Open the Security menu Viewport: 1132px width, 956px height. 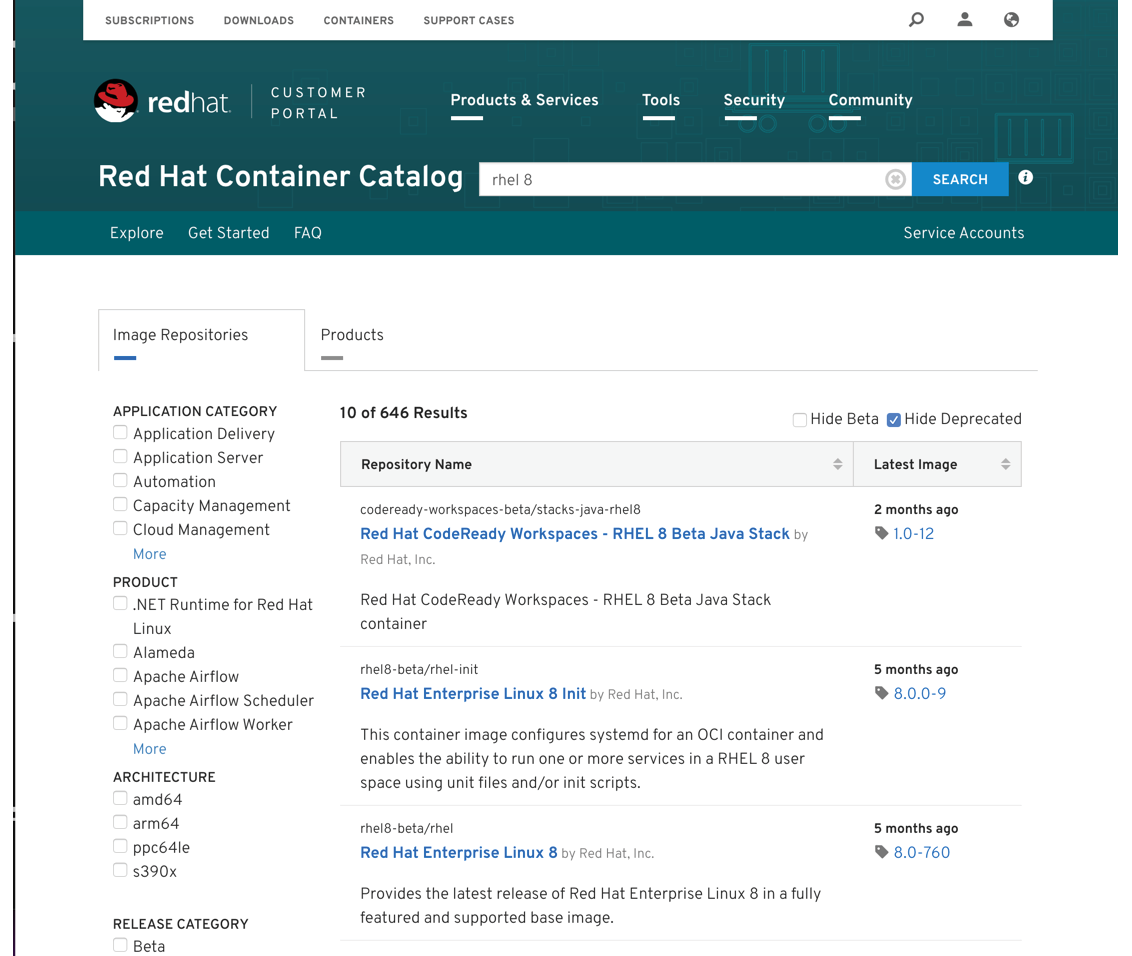coord(754,100)
